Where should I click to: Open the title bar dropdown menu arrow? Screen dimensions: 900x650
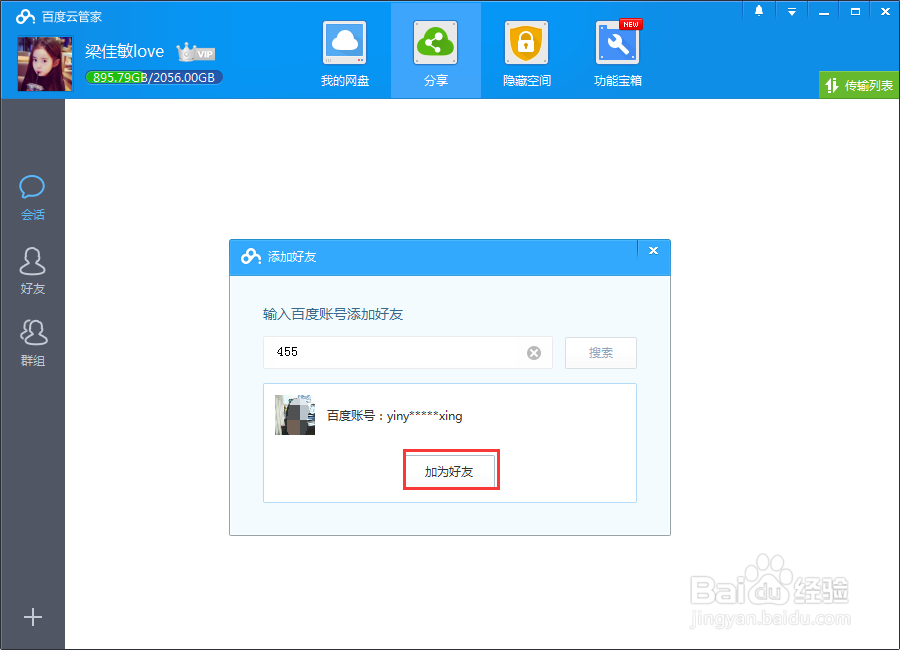(792, 11)
